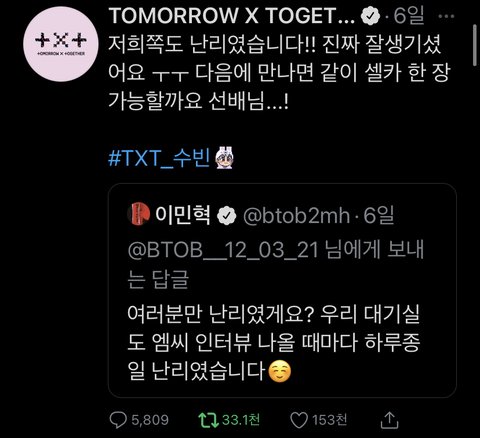Open the 6일 timestamp of the main tweet

pos(409,16)
